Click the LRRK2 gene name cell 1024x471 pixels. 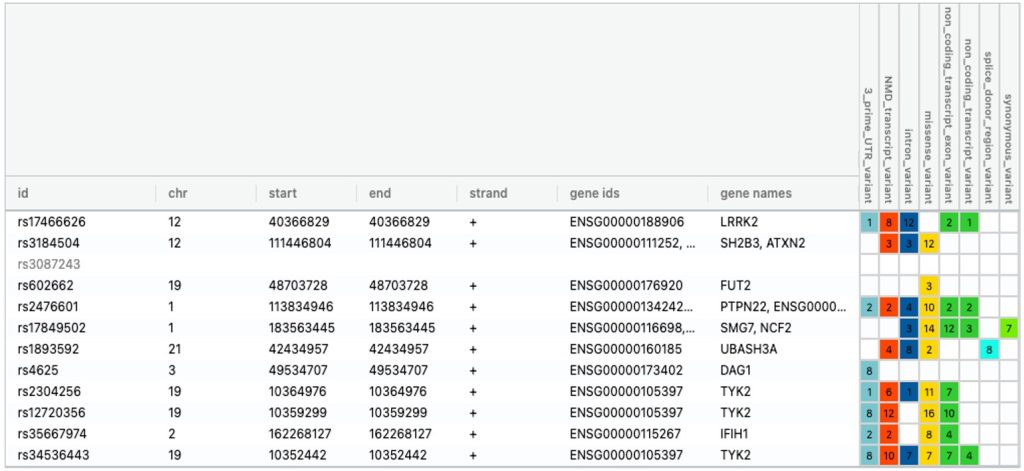(739, 221)
